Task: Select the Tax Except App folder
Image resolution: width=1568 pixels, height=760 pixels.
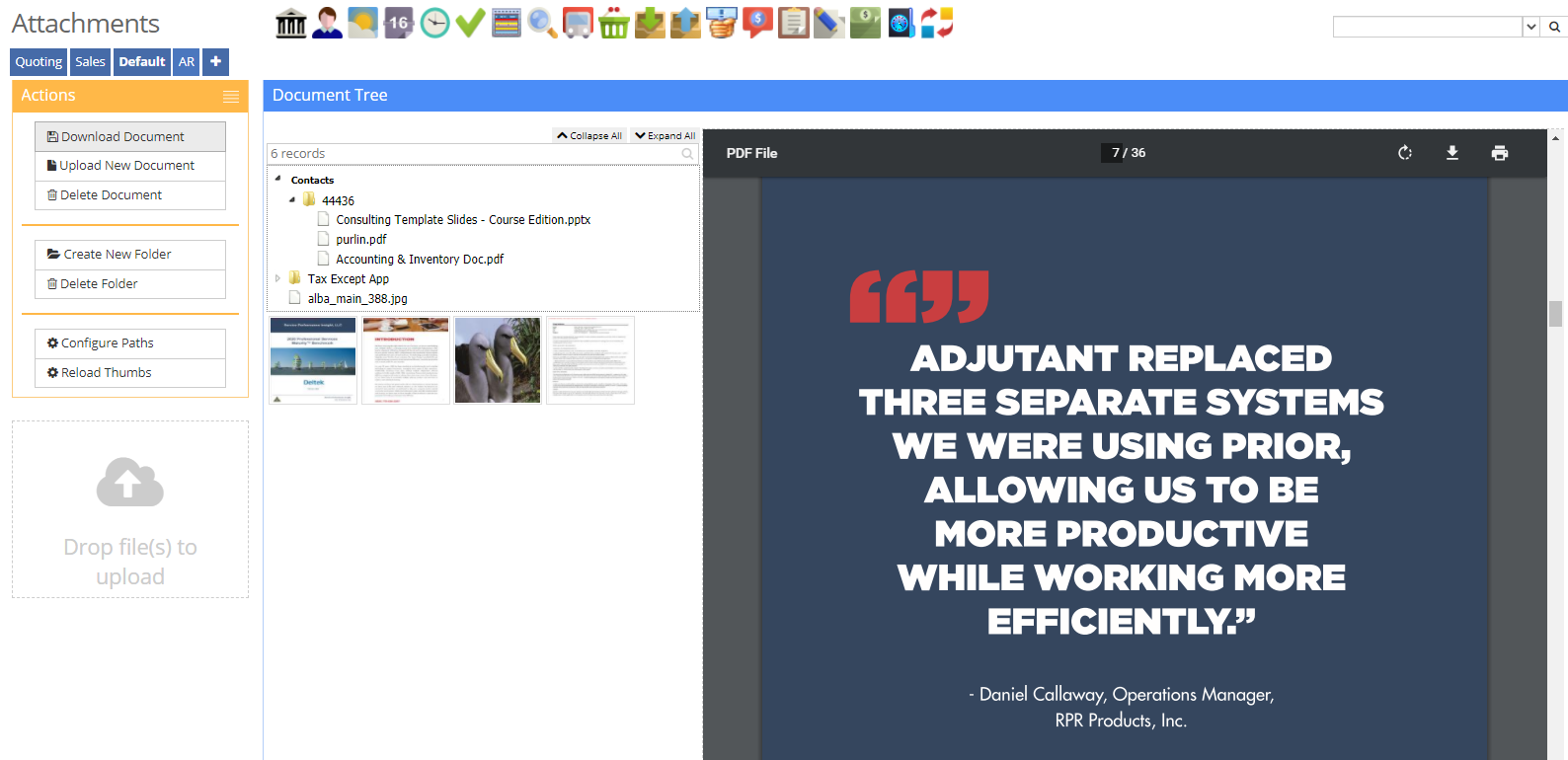Action: pos(349,279)
